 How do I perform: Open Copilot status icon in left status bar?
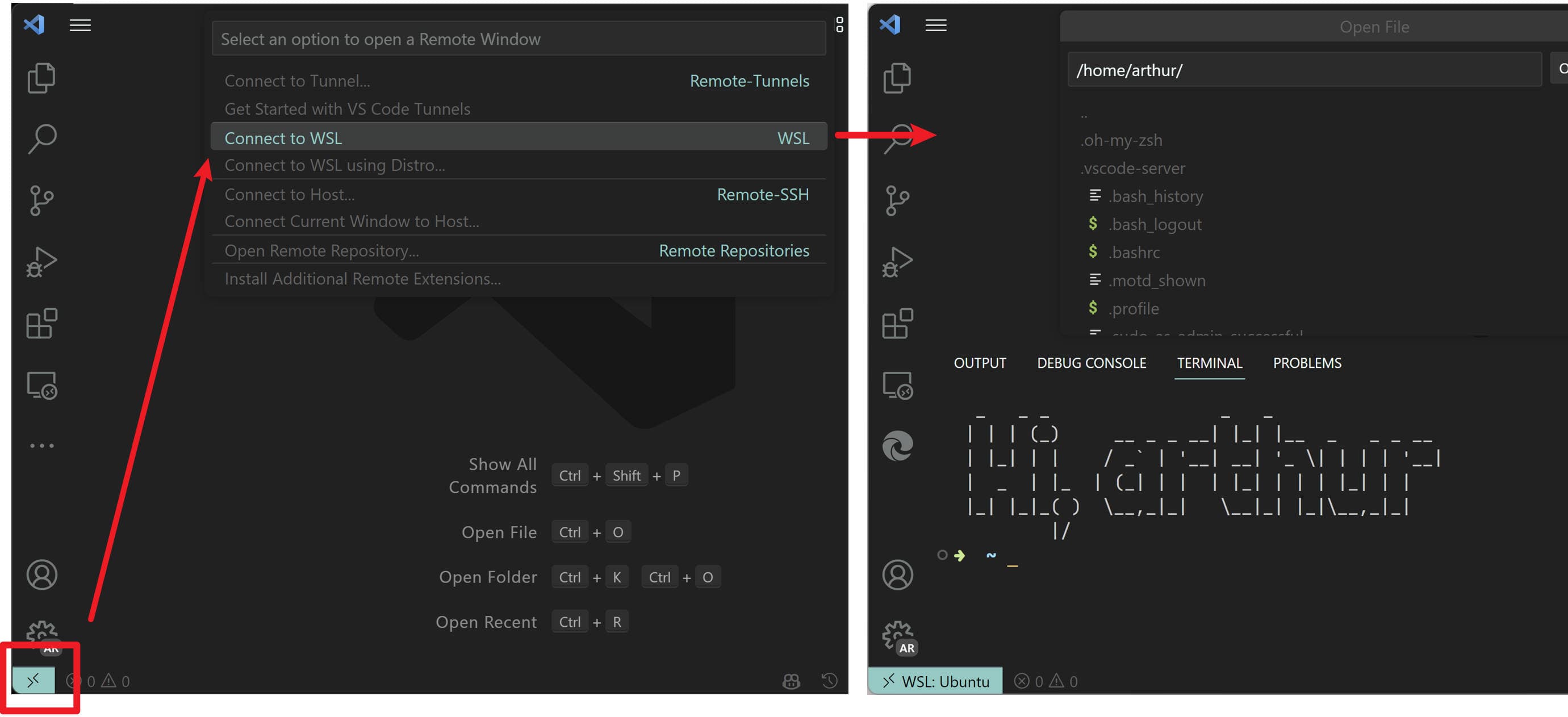click(791, 681)
